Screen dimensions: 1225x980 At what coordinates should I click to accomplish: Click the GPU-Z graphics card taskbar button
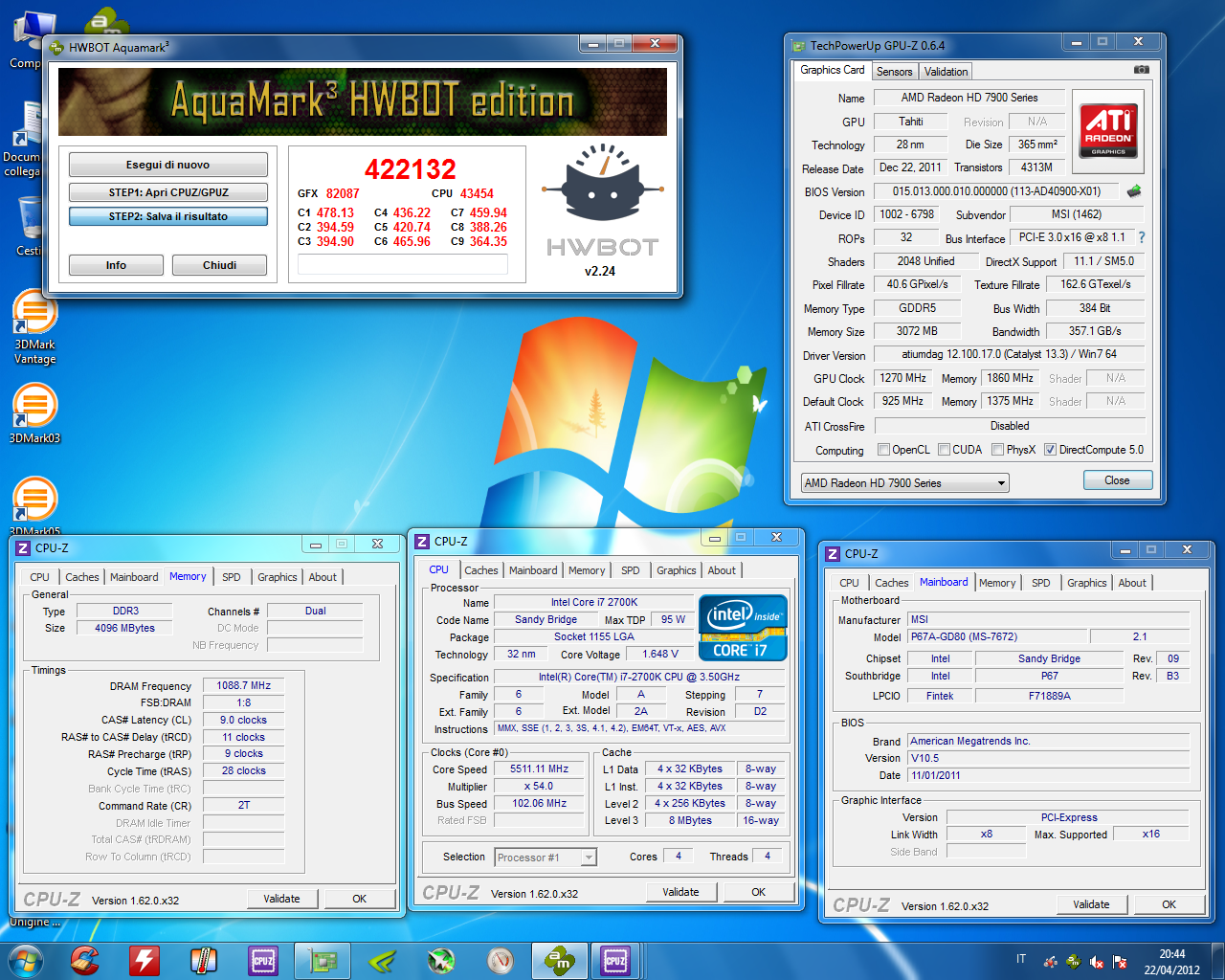(323, 960)
